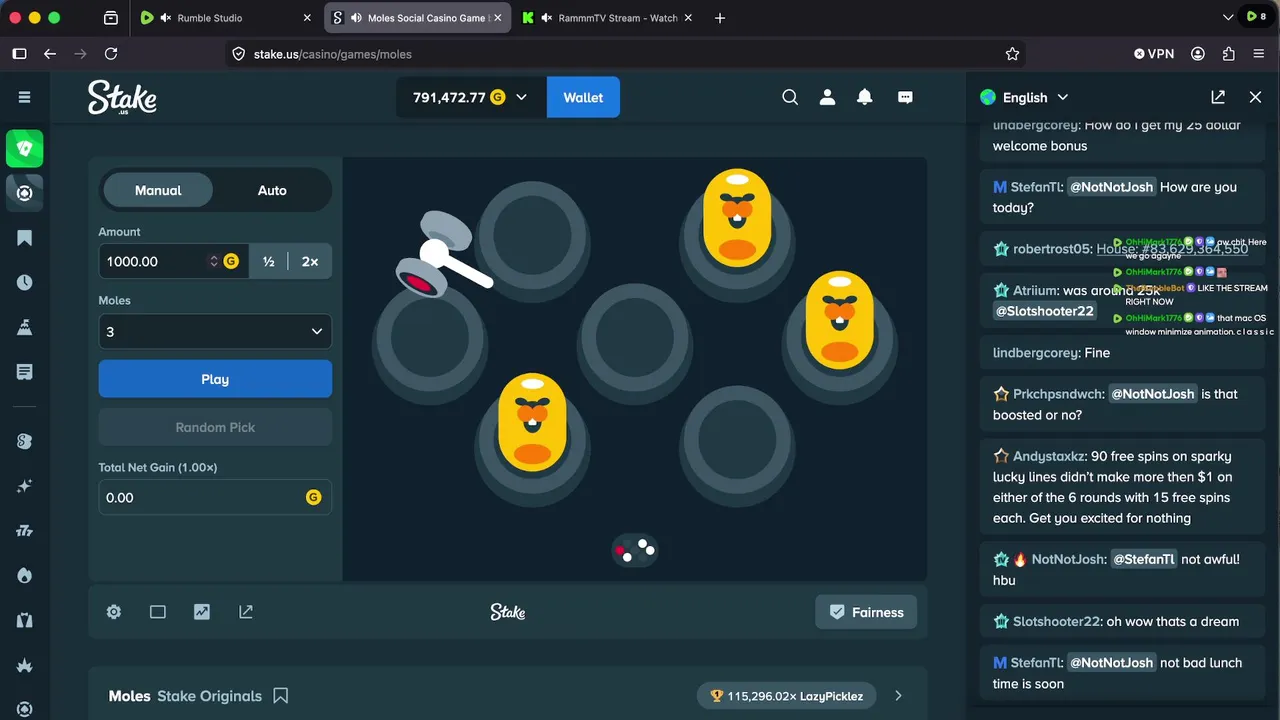Viewport: 1280px width, 720px height.
Task: Open sparkle exclusives icon in the sidebar
Action: point(25,486)
